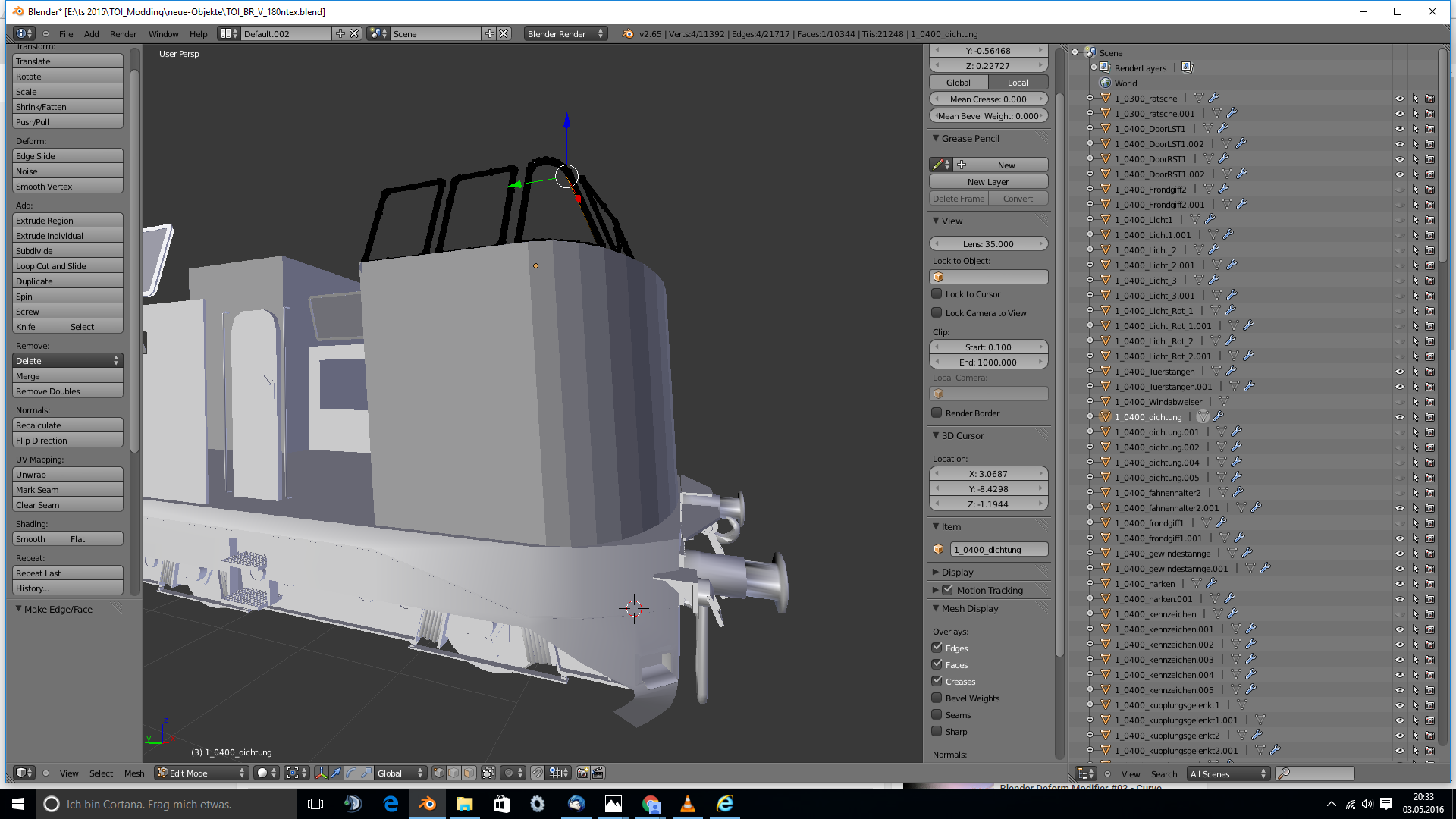
Task: Open the Delete dropdown under Remove
Action: [67, 361]
